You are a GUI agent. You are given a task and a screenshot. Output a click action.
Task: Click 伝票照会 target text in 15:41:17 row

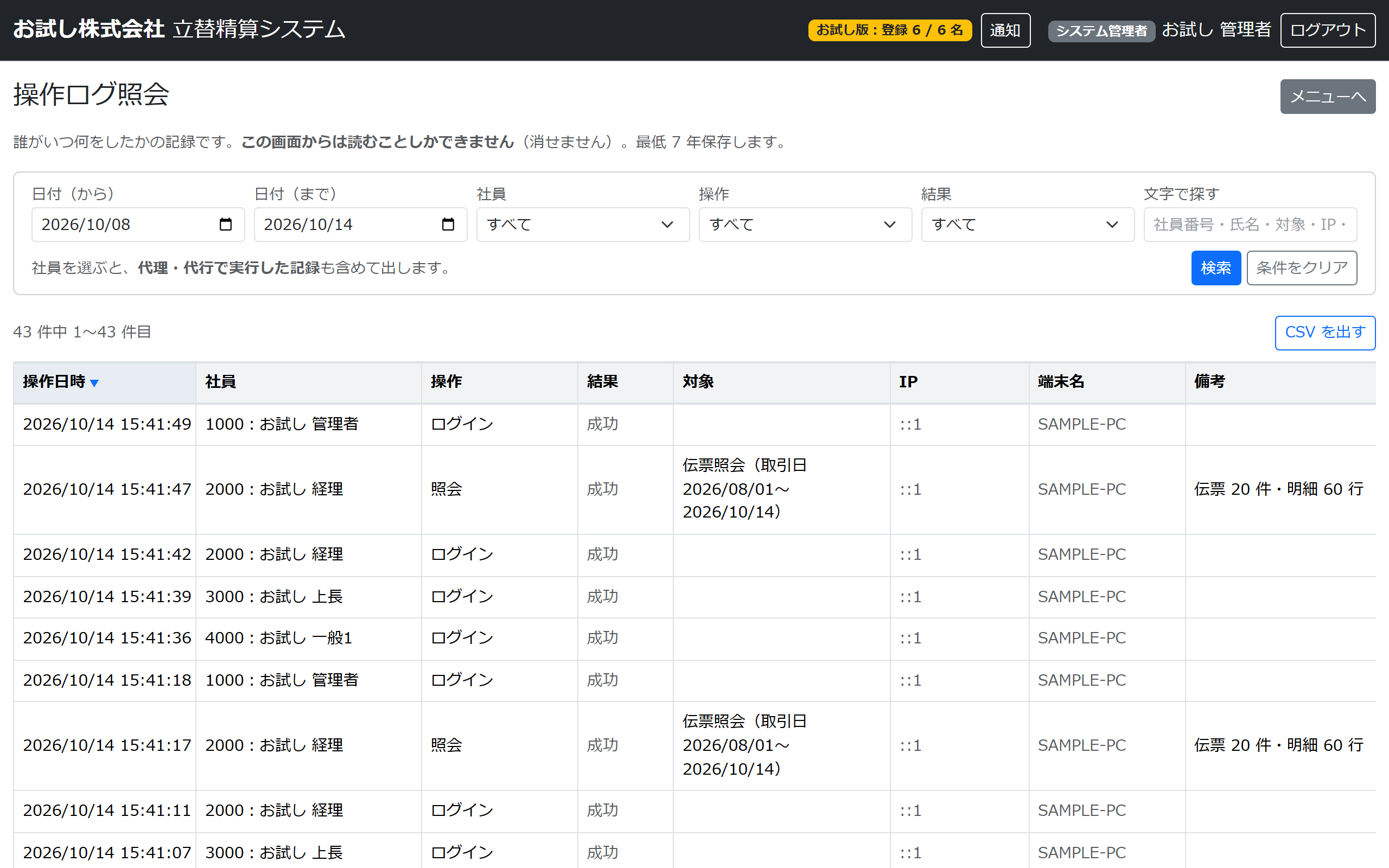point(744,745)
